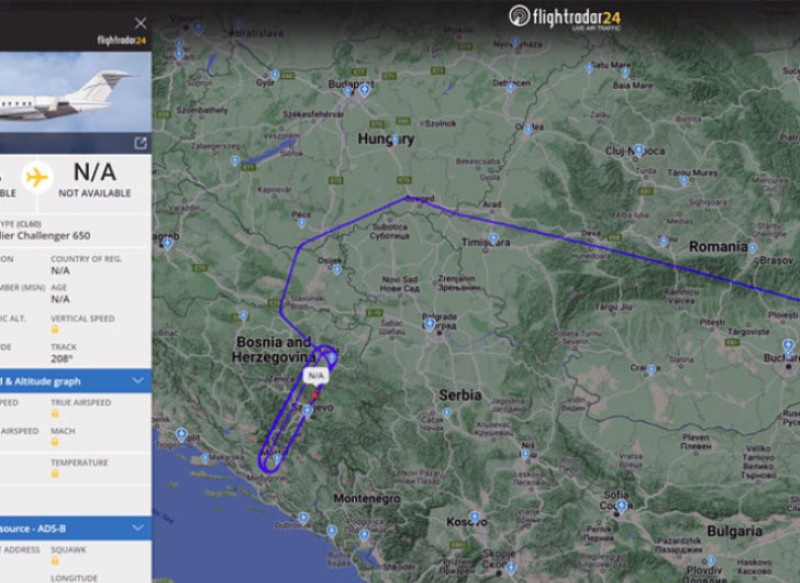Click the Dubrovnik airport marker
This screenshot has width=800, height=583.
(x=303, y=516)
